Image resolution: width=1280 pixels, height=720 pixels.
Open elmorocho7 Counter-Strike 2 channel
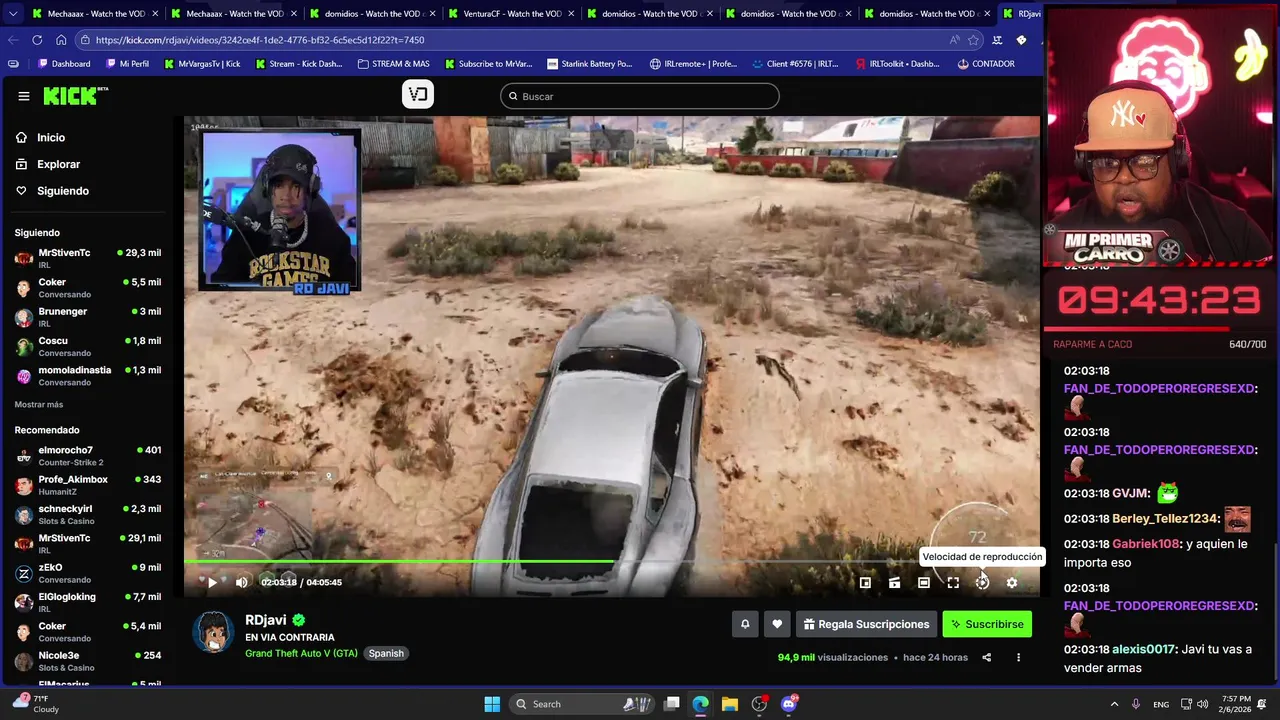pos(88,456)
